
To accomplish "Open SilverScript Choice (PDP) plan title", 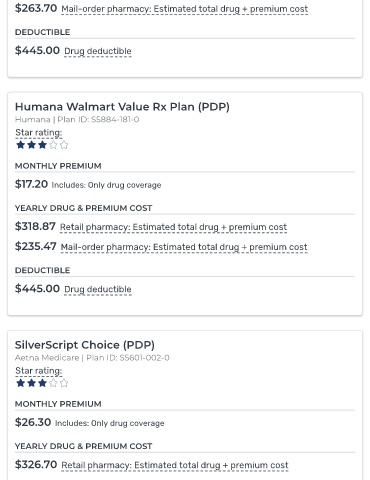I will click(85, 345).
